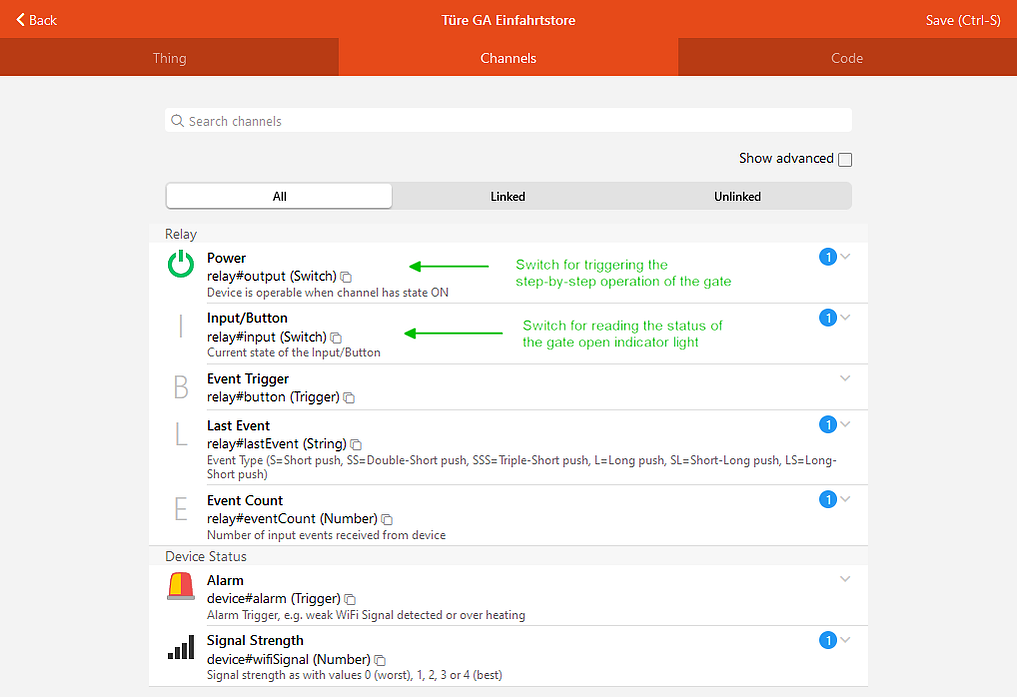Screen dimensions: 1017x697
Task: Expand the Signal Strength channel chevron
Action: 845,640
